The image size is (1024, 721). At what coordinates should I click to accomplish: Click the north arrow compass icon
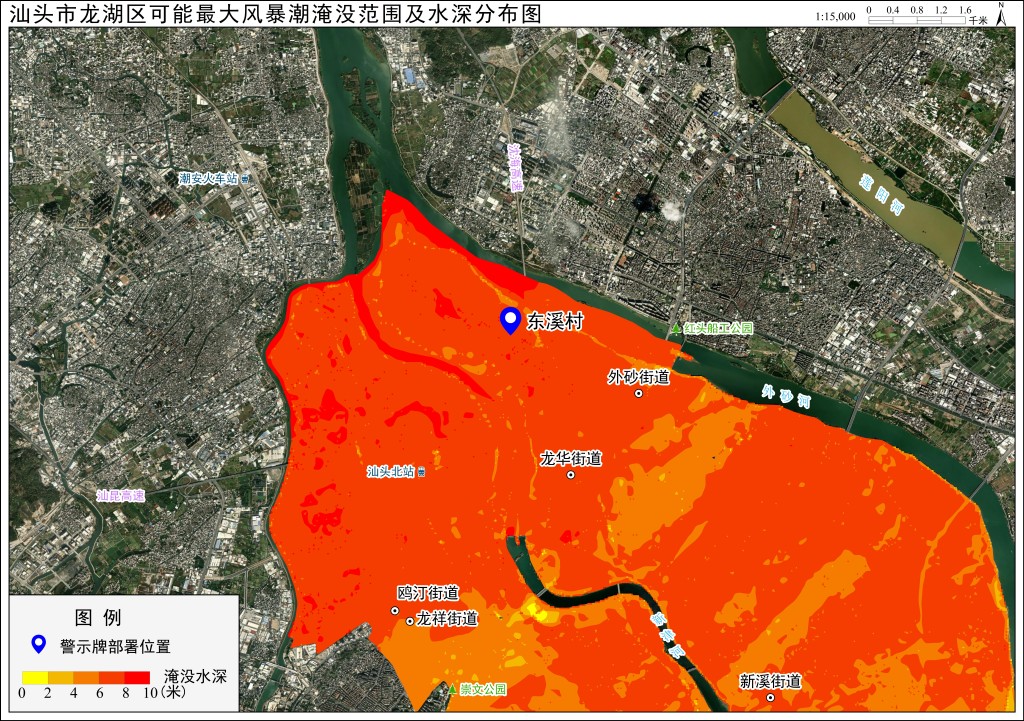[x=1000, y=14]
